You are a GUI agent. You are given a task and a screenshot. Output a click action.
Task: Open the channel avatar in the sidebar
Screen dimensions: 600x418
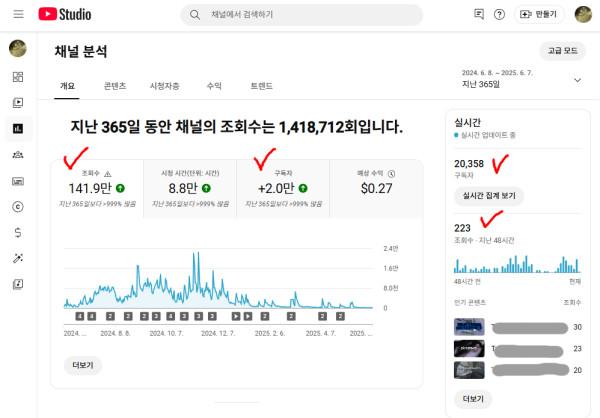click(x=18, y=48)
